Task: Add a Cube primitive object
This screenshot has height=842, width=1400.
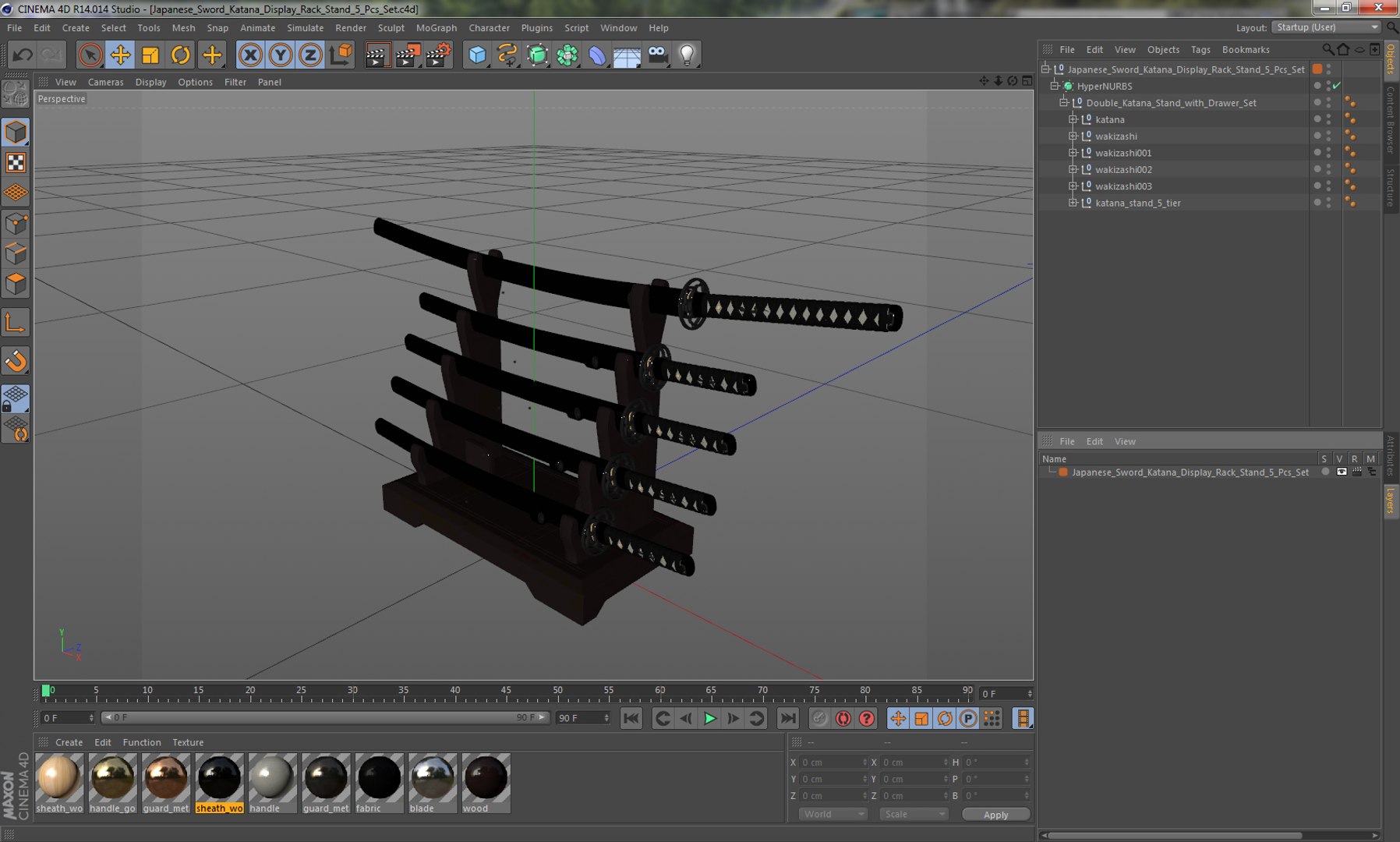Action: click(x=477, y=55)
